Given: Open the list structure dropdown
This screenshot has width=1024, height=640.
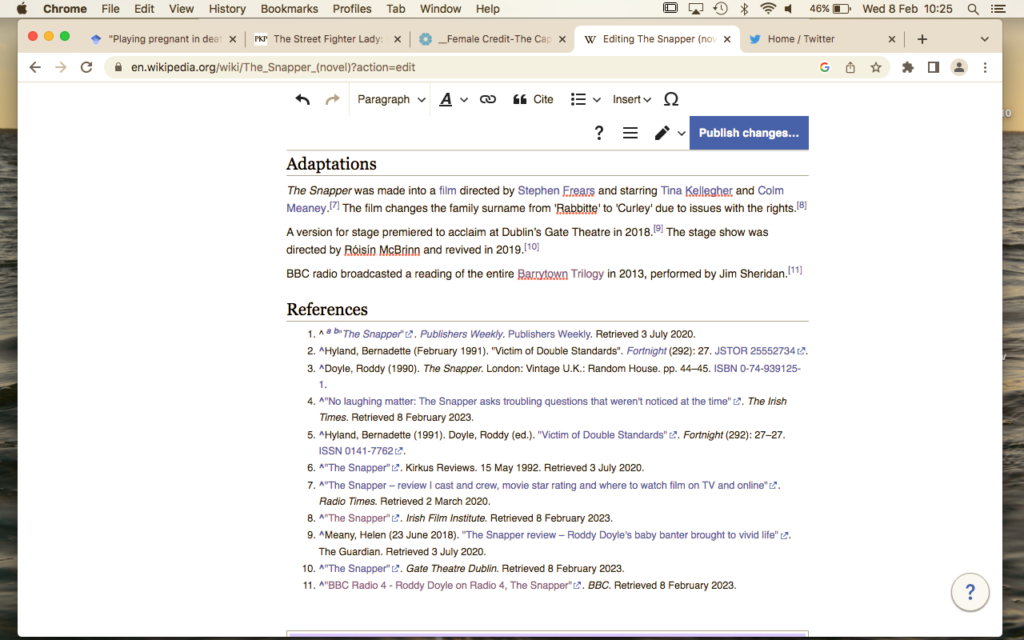Looking at the screenshot, I should click(x=585, y=100).
